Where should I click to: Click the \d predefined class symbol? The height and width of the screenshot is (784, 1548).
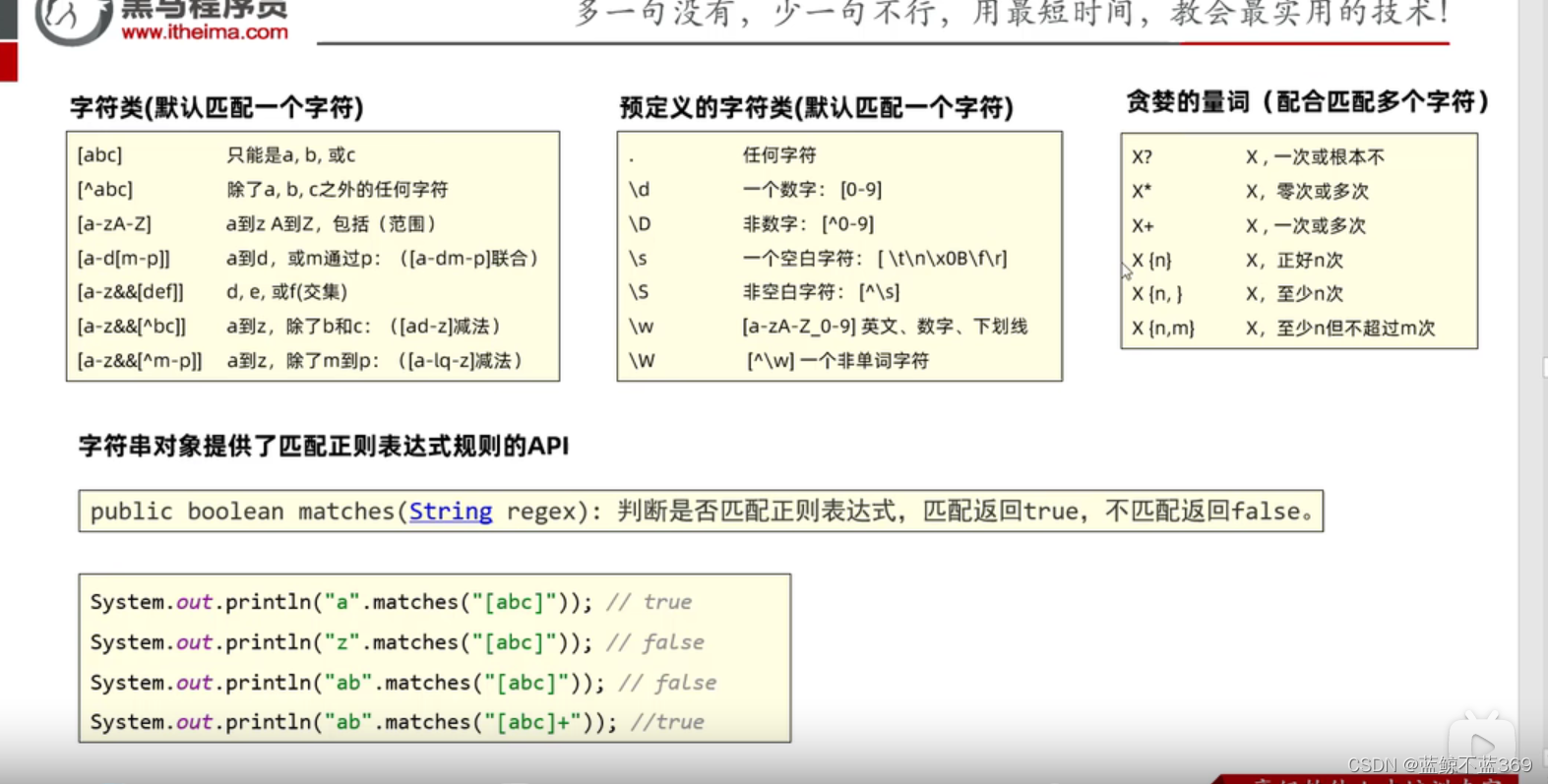(x=640, y=189)
